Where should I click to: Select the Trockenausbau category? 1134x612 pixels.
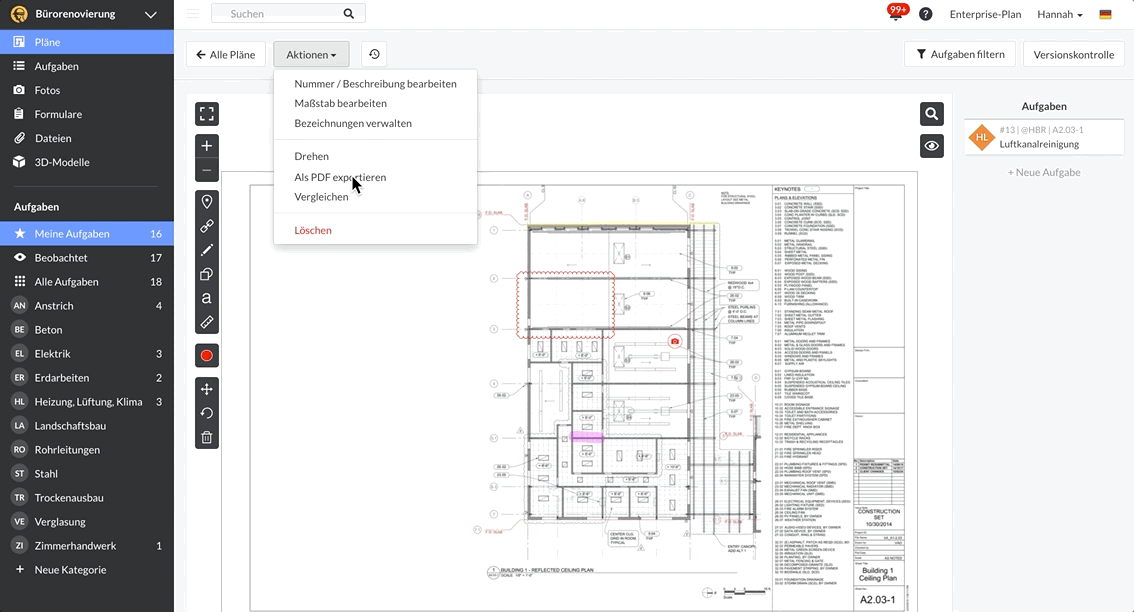pyautogui.click(x=87, y=497)
